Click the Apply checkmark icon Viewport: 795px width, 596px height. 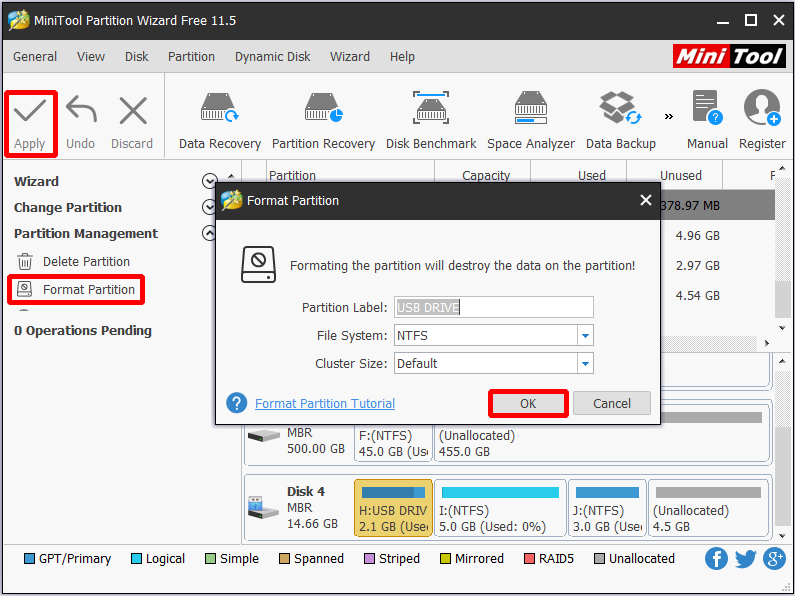(30, 111)
